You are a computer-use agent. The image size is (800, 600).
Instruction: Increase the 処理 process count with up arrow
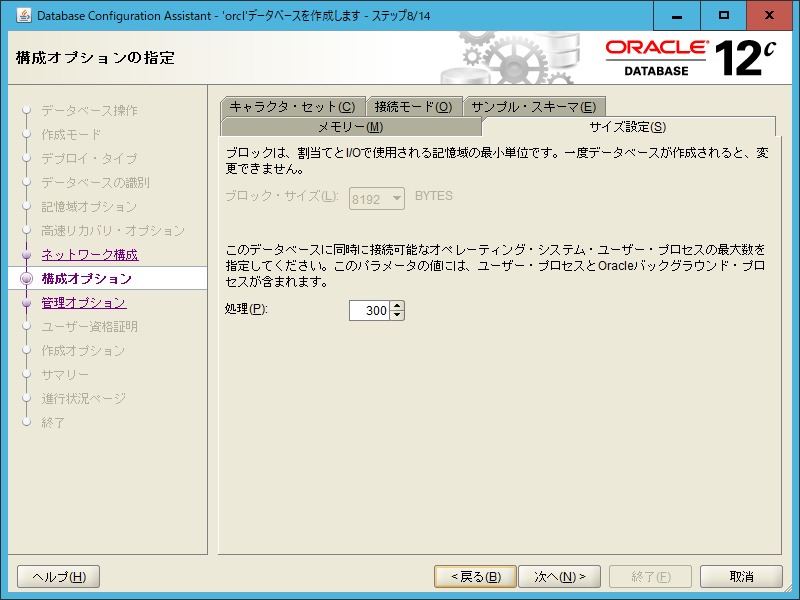(397, 306)
